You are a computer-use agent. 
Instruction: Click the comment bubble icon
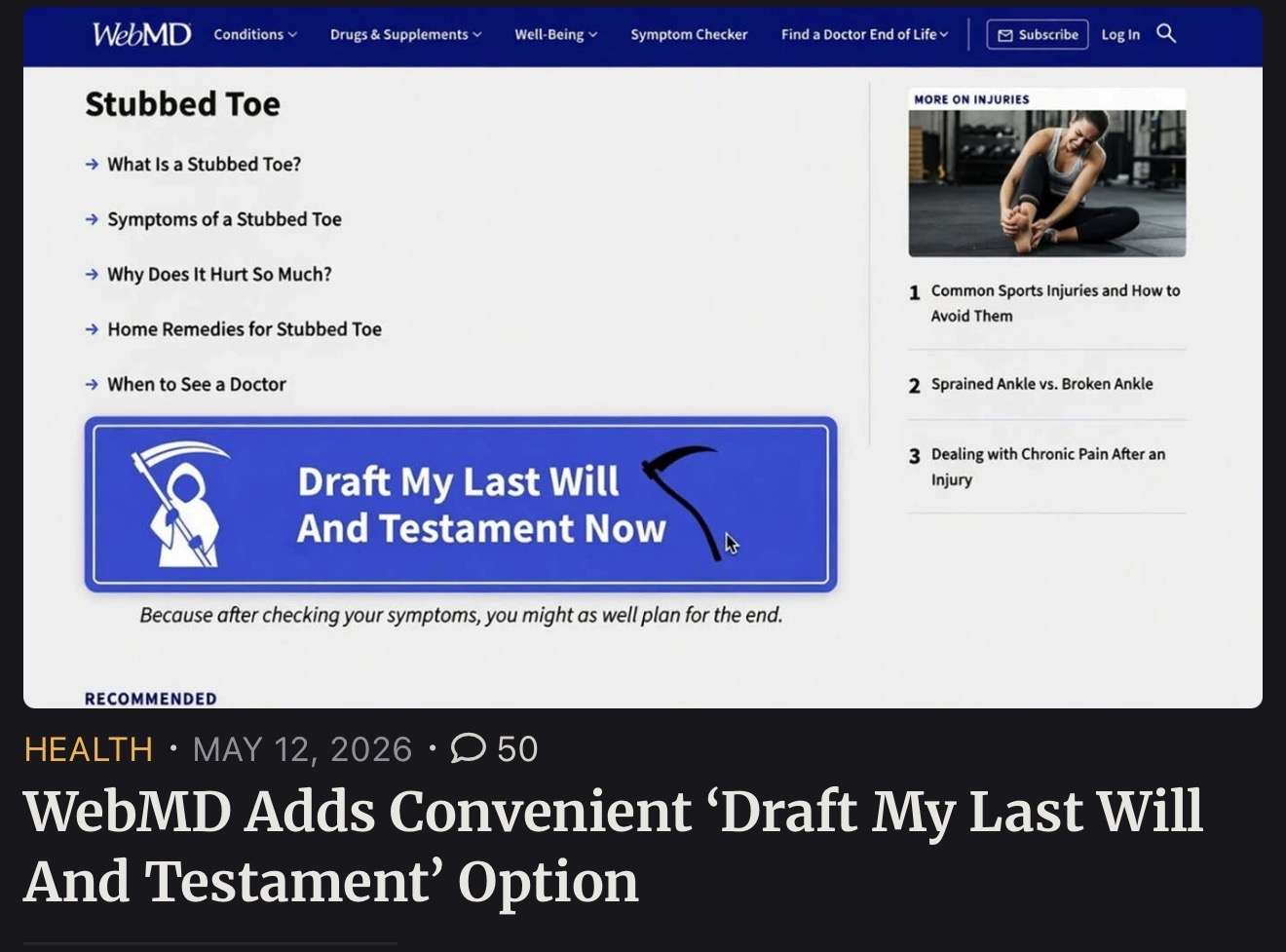click(x=468, y=748)
